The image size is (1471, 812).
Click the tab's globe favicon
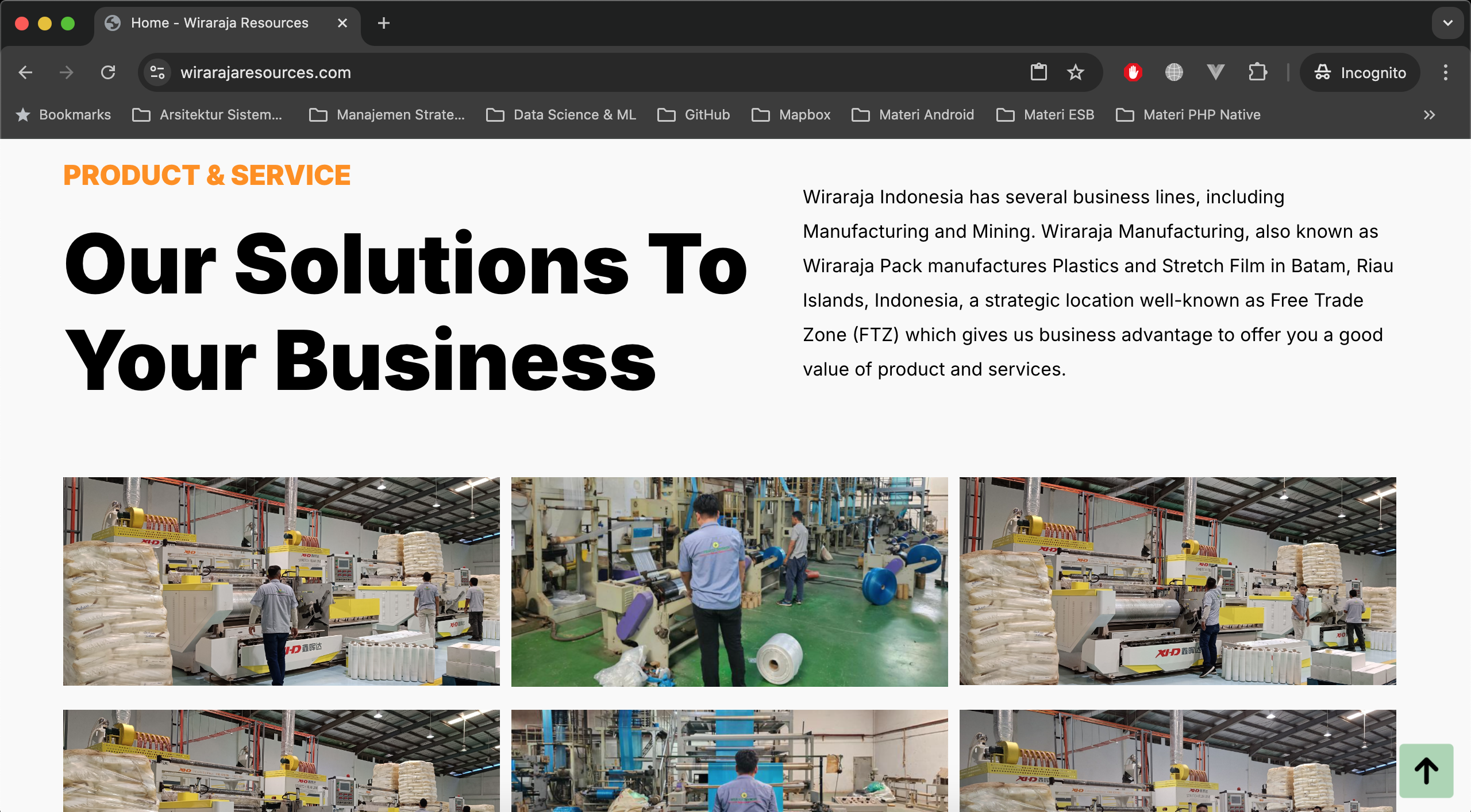(113, 23)
